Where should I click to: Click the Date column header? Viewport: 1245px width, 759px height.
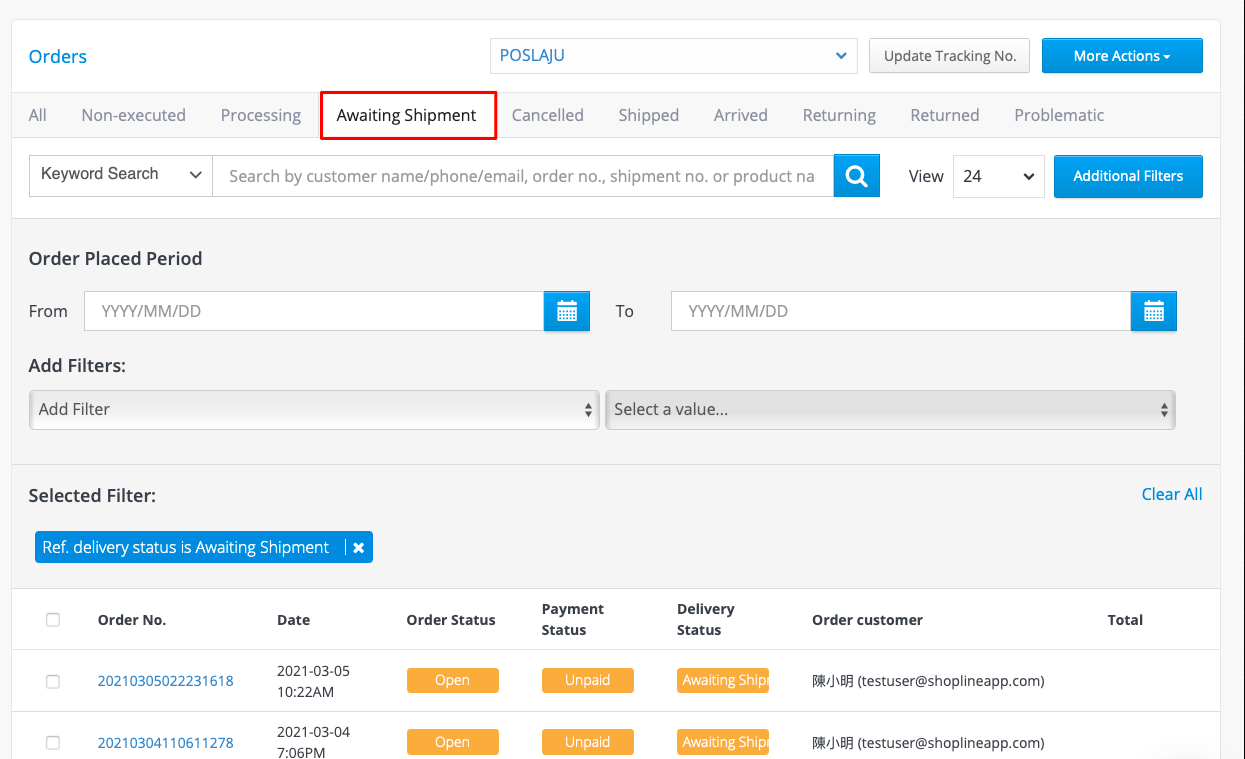[x=294, y=620]
